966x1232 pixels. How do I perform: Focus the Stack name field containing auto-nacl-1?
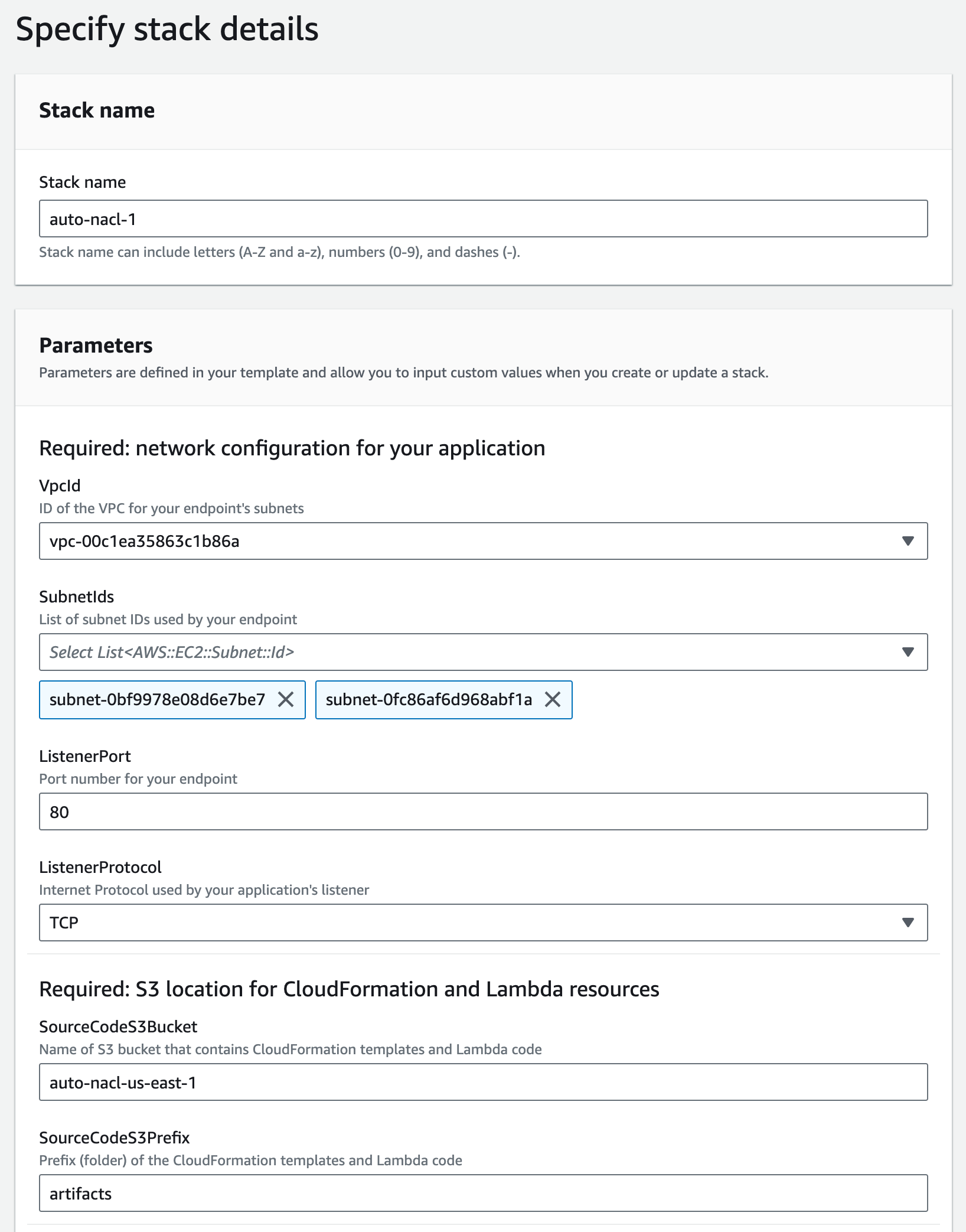point(483,219)
